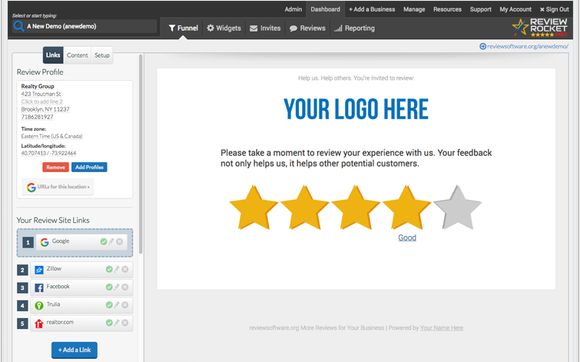Click the YOUR LOGO HERE placeholder
The image size is (580, 362).
(356, 109)
